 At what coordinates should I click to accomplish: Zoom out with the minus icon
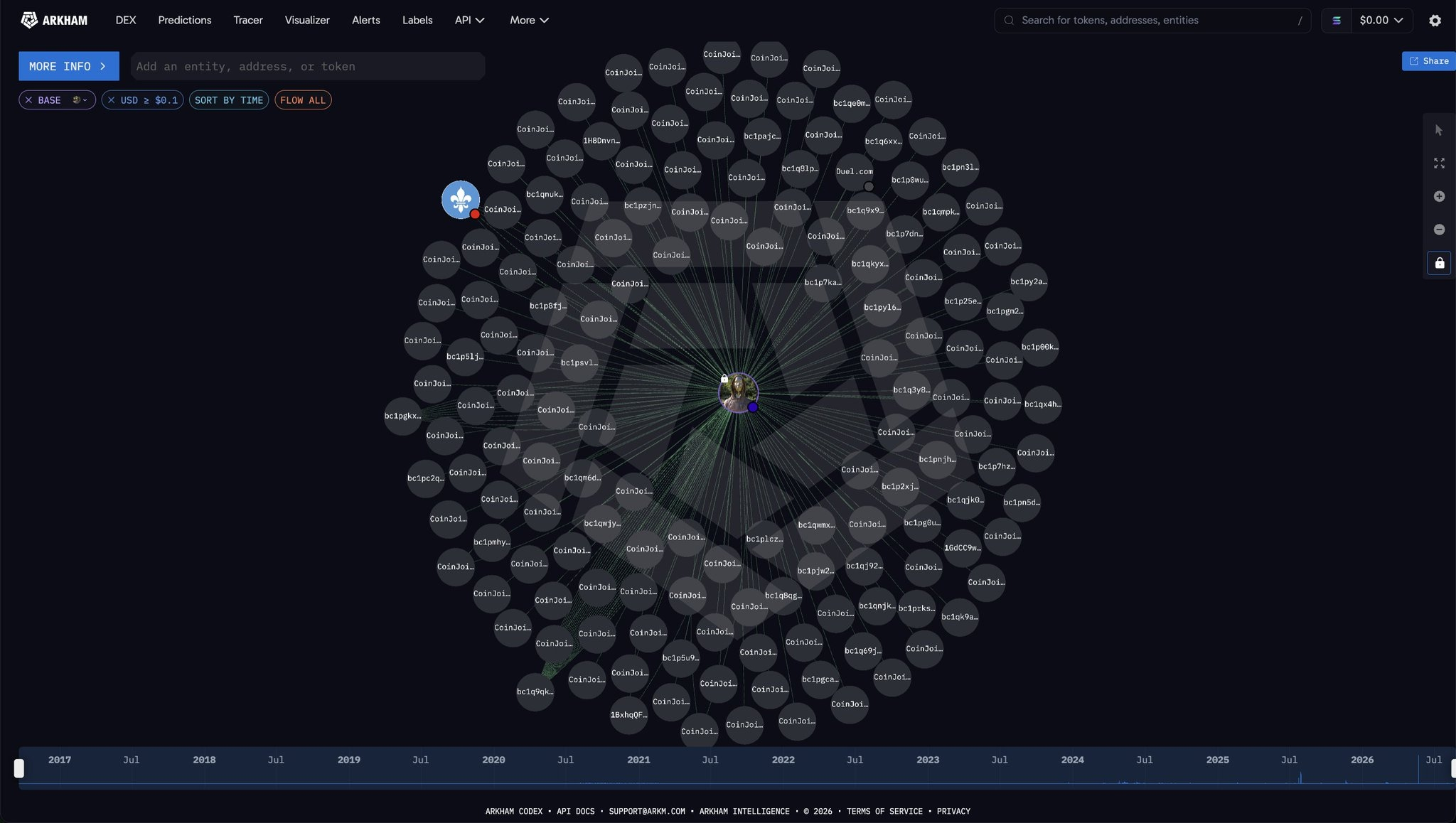tap(1439, 230)
